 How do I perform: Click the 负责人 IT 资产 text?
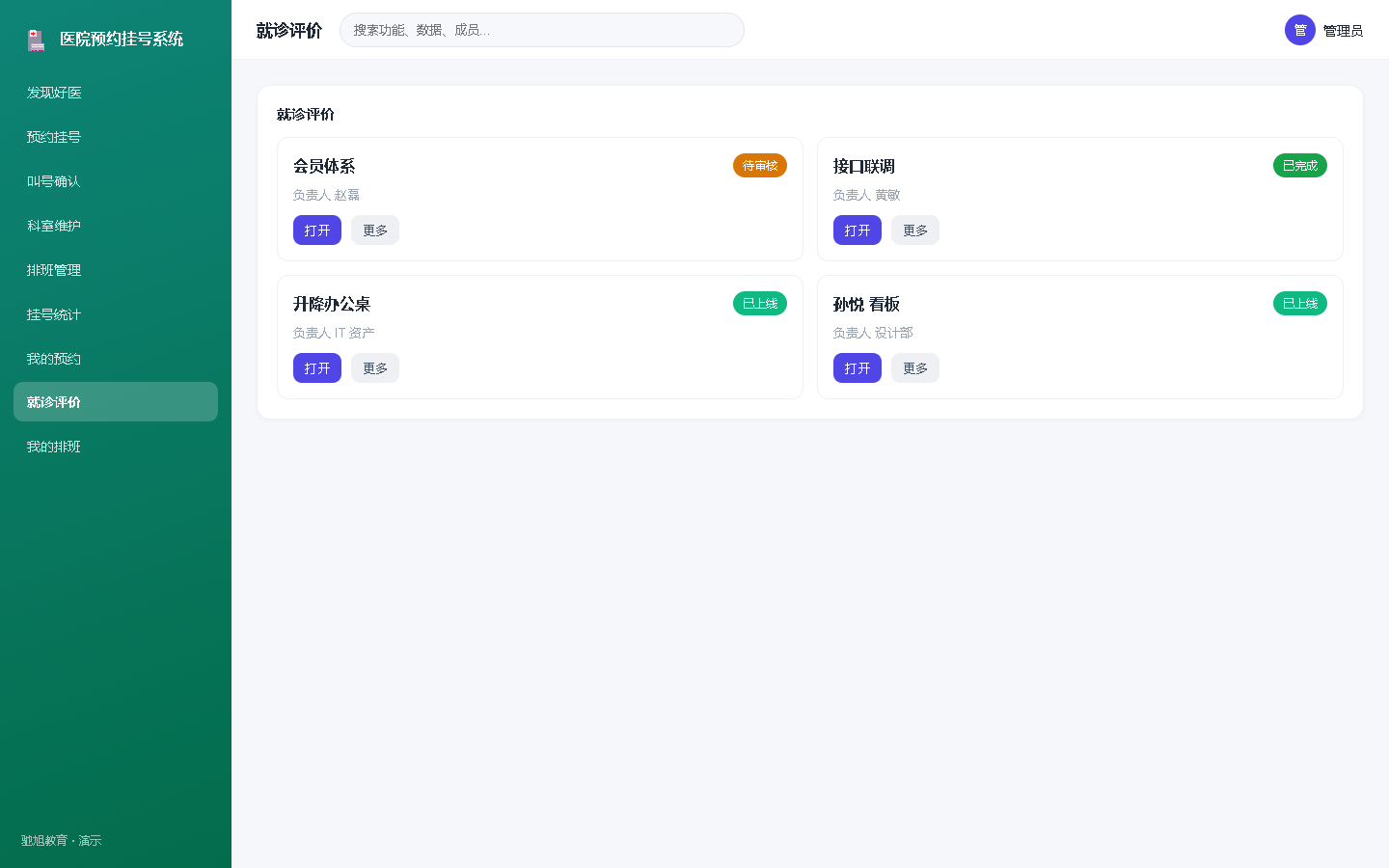pos(334,333)
